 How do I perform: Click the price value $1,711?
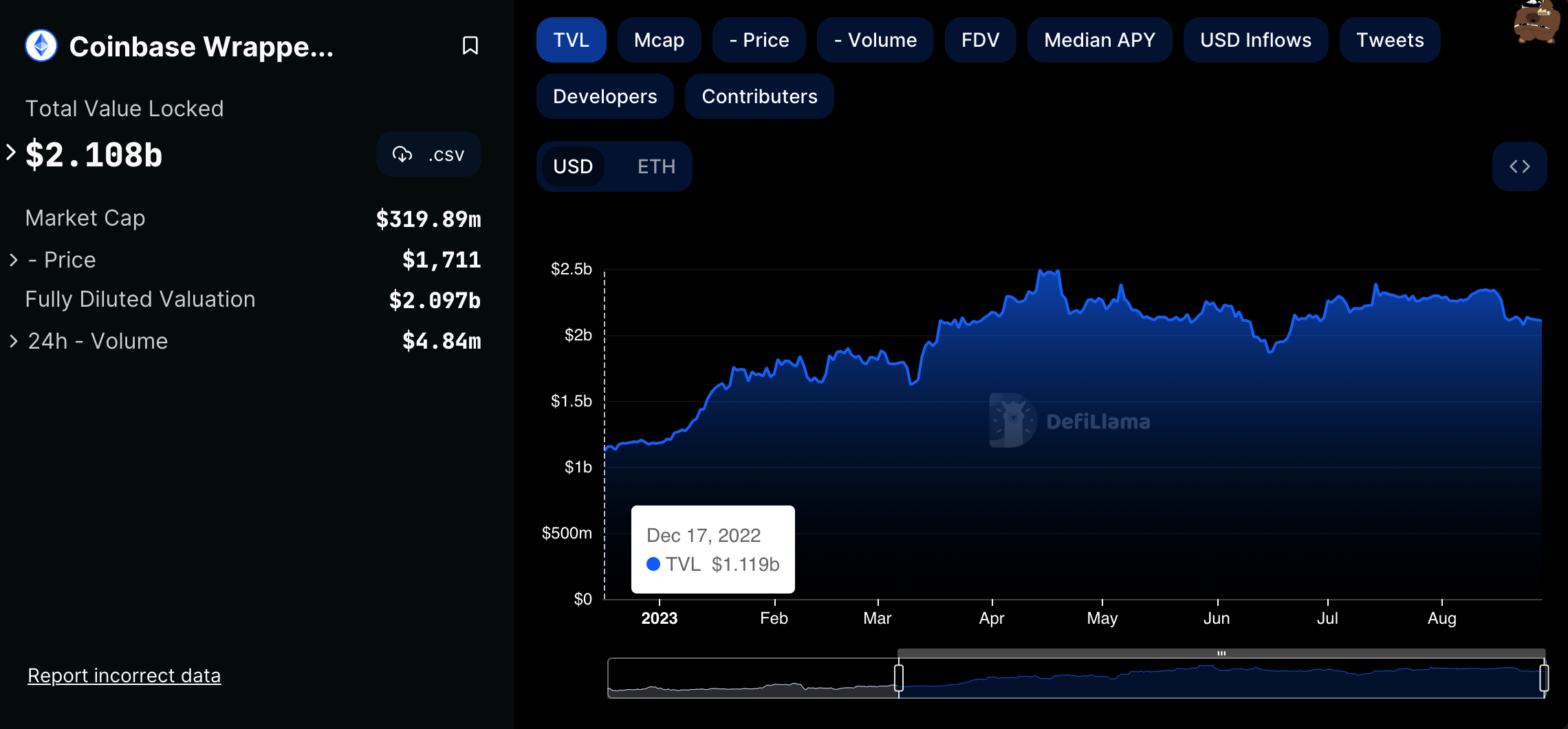pos(442,259)
